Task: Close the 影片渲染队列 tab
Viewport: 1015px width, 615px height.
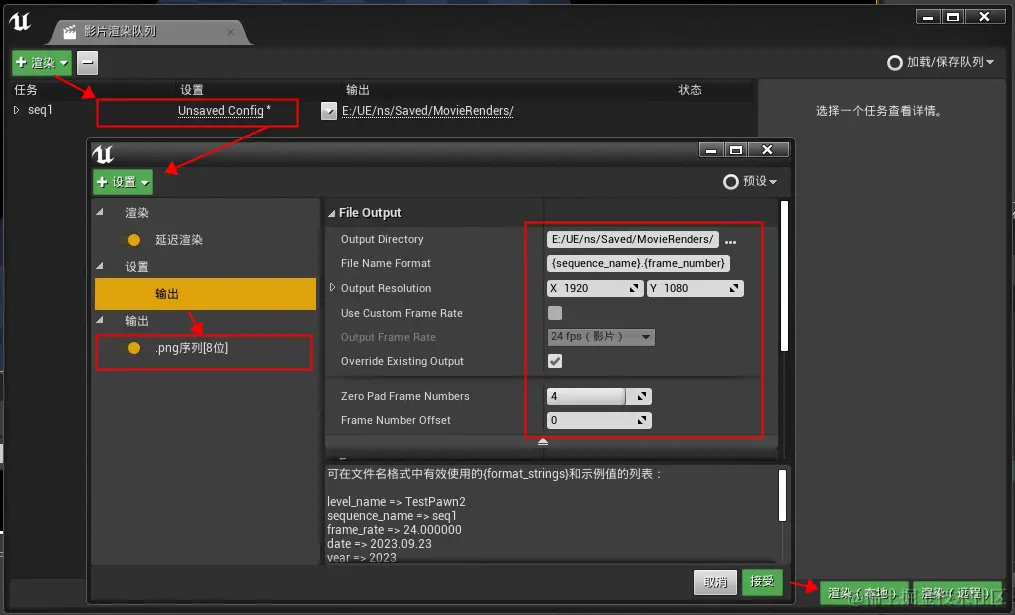Action: pos(231,32)
